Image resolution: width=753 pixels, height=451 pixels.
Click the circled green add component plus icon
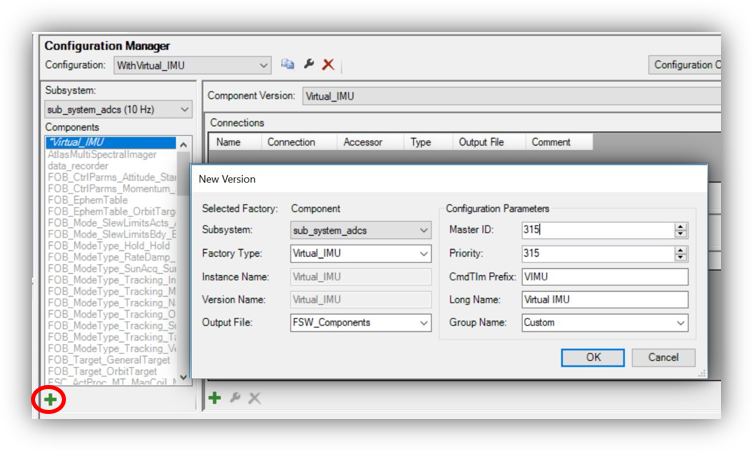coord(50,400)
